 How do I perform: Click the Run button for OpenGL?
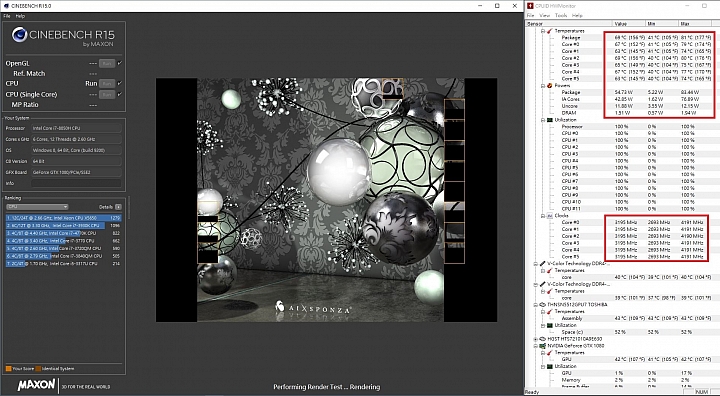107,63
